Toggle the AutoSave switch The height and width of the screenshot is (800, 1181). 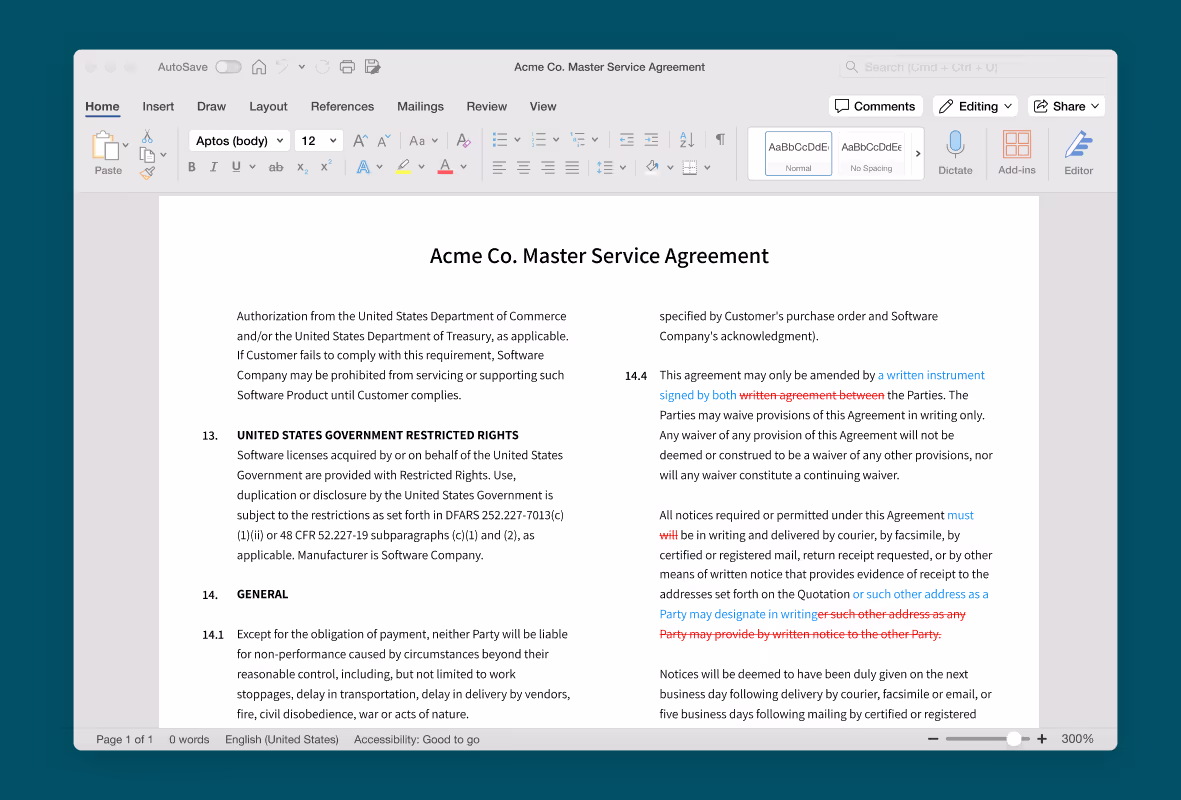(x=228, y=67)
